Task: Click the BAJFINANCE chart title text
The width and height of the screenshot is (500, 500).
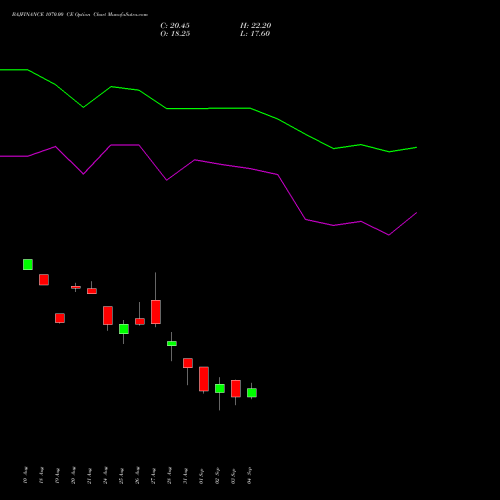Action: coord(80,14)
